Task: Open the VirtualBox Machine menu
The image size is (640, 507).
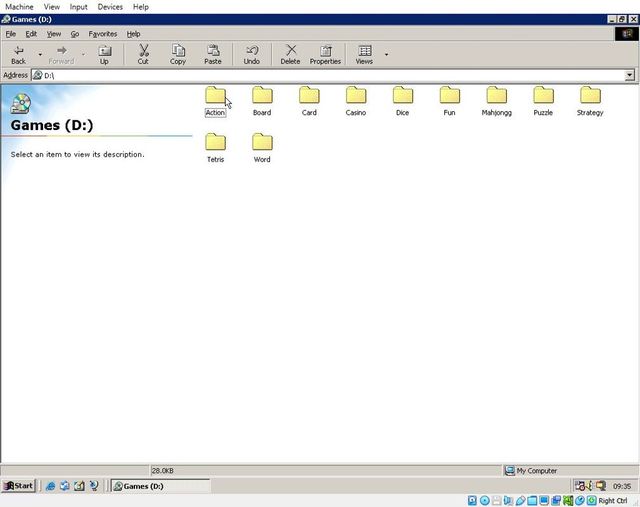Action: (19, 7)
